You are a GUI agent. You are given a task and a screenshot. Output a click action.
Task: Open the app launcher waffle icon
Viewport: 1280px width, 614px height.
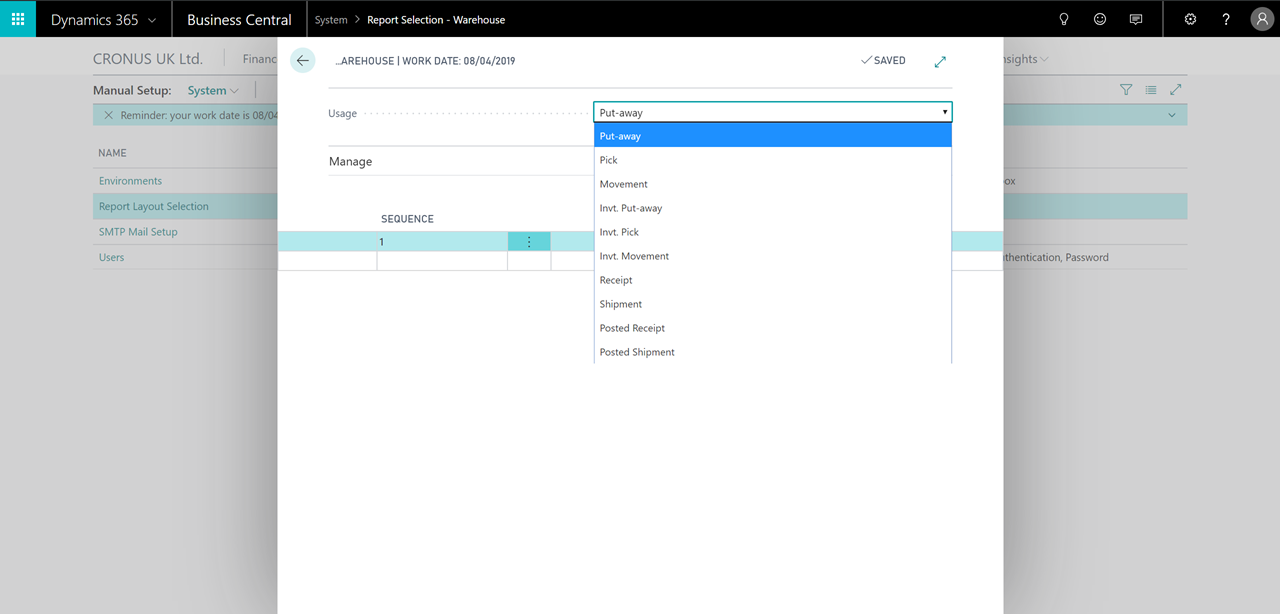18,19
